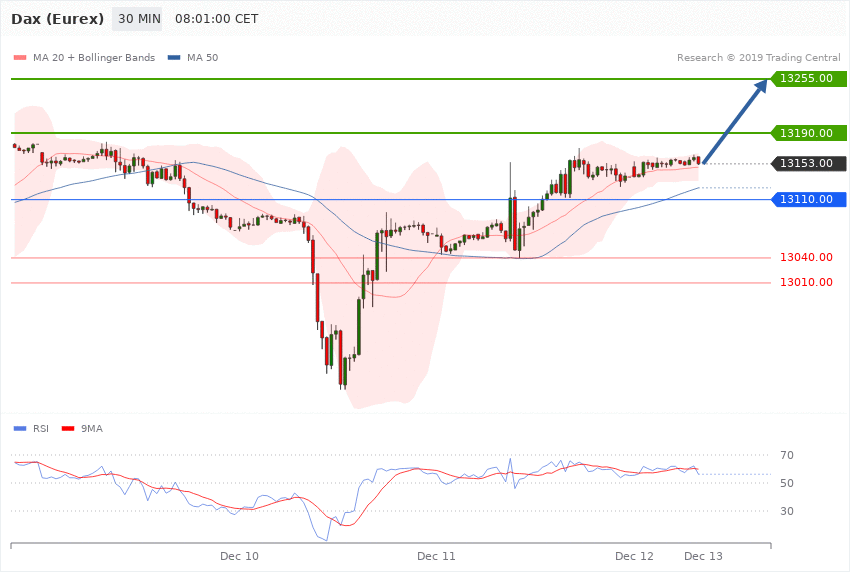The width and height of the screenshot is (850, 576).
Task: Click the RSI 70 axis value
Action: [787, 455]
